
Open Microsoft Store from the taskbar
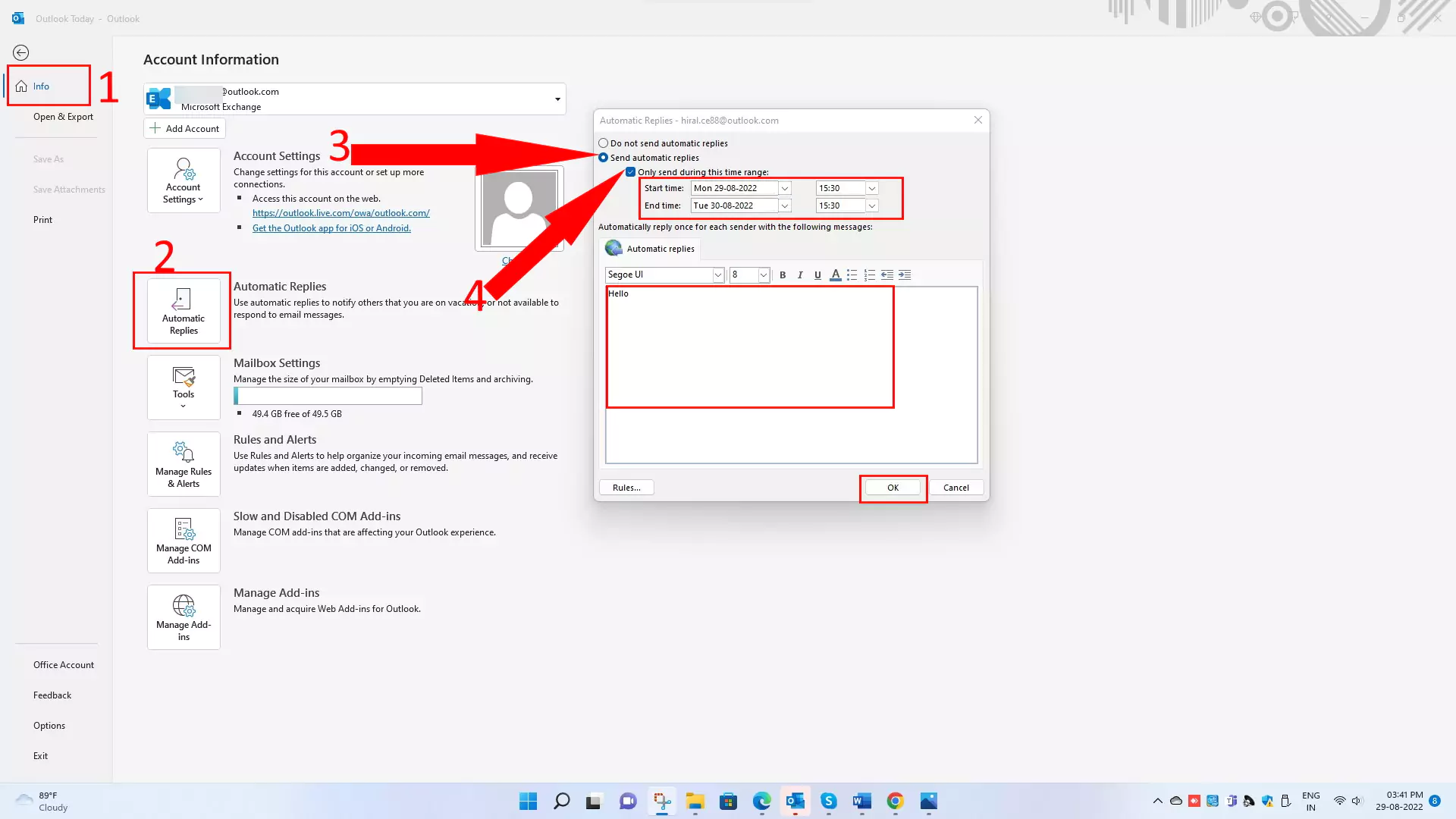[729, 801]
